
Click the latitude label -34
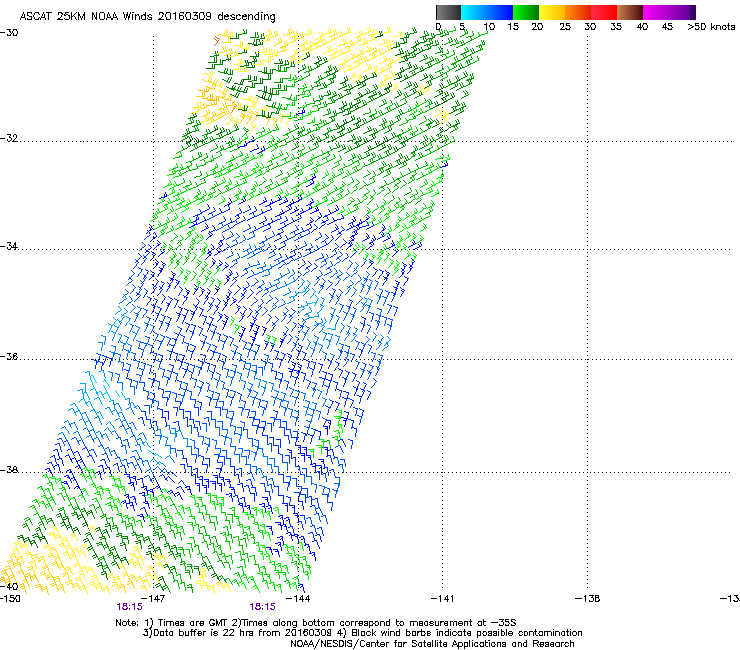(9, 246)
